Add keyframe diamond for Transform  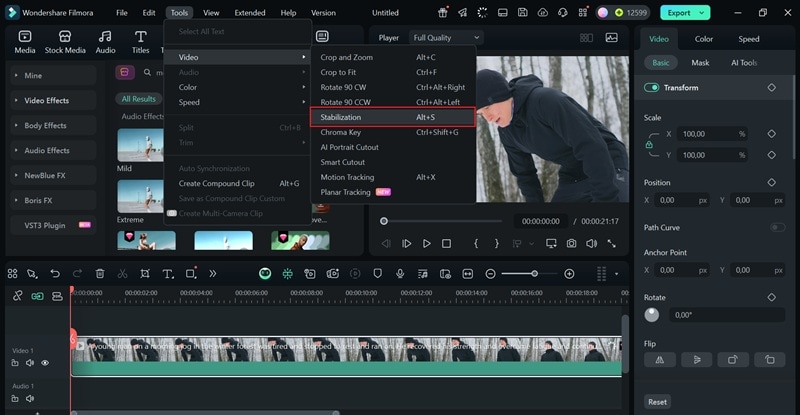point(771,87)
